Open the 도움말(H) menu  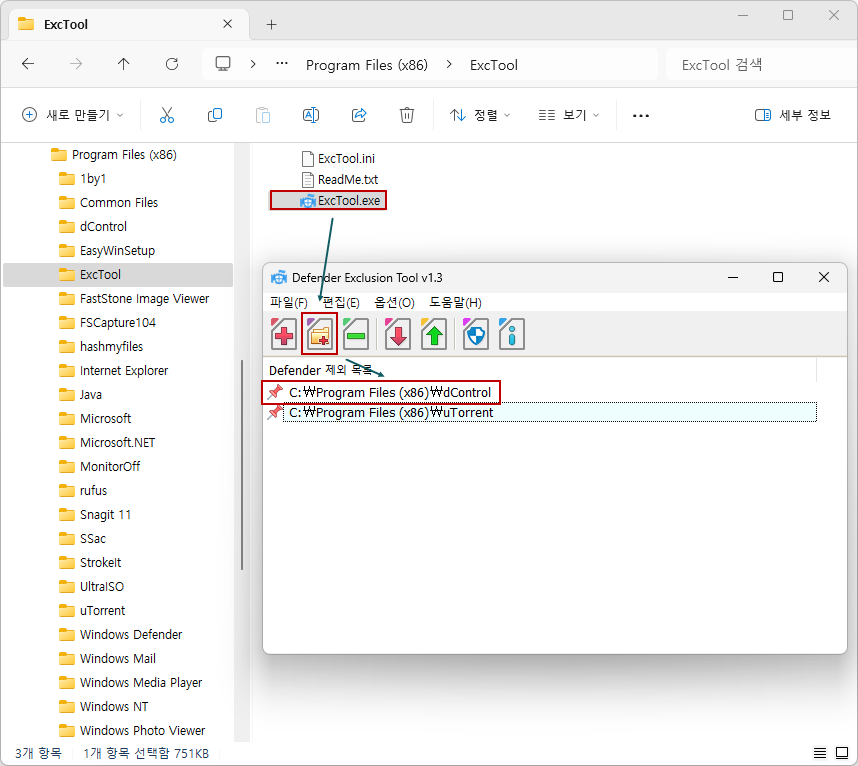point(455,303)
